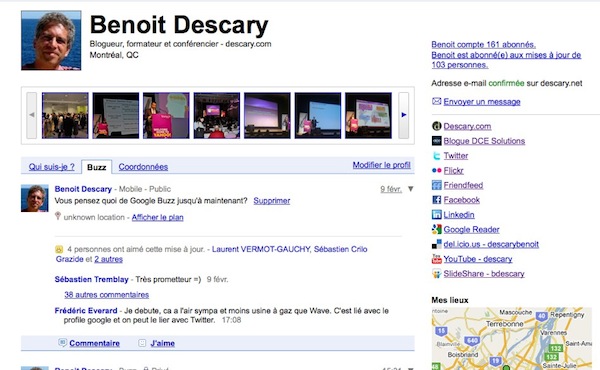
Task: Select the Buzz tab
Action: click(x=96, y=167)
